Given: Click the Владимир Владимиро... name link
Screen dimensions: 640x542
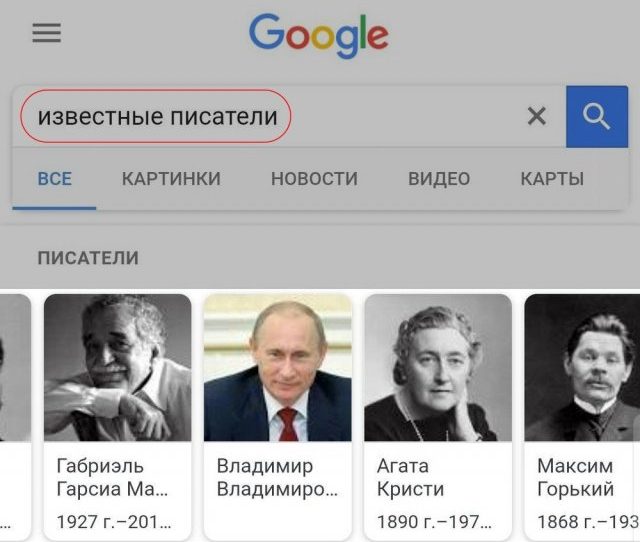Looking at the screenshot, I should click(278, 477).
